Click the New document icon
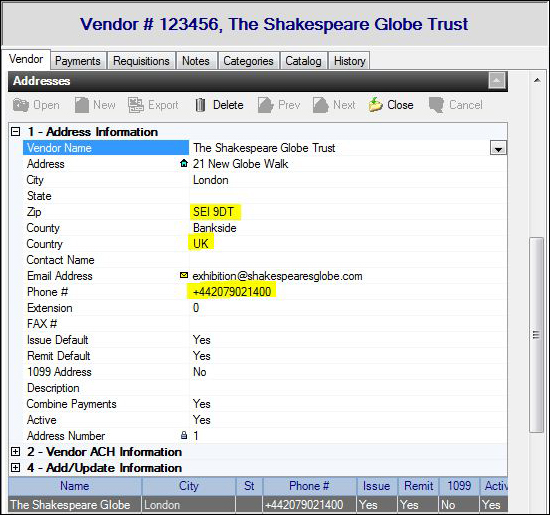550x515 pixels. [82, 105]
